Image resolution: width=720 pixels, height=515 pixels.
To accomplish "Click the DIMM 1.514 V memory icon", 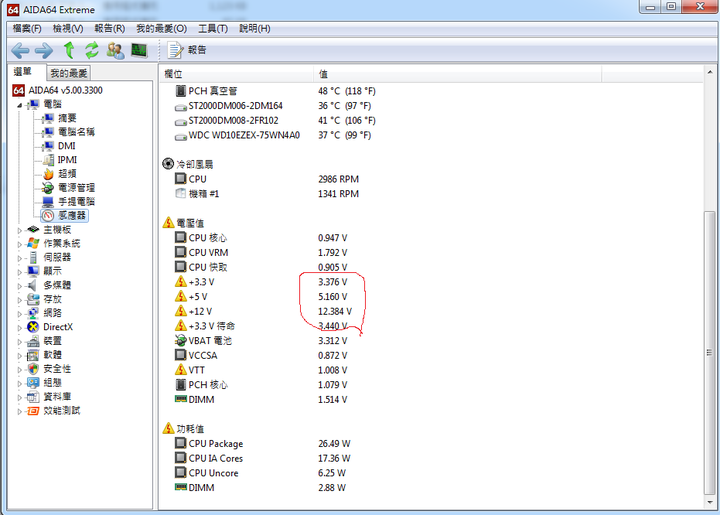I will tap(180, 399).
